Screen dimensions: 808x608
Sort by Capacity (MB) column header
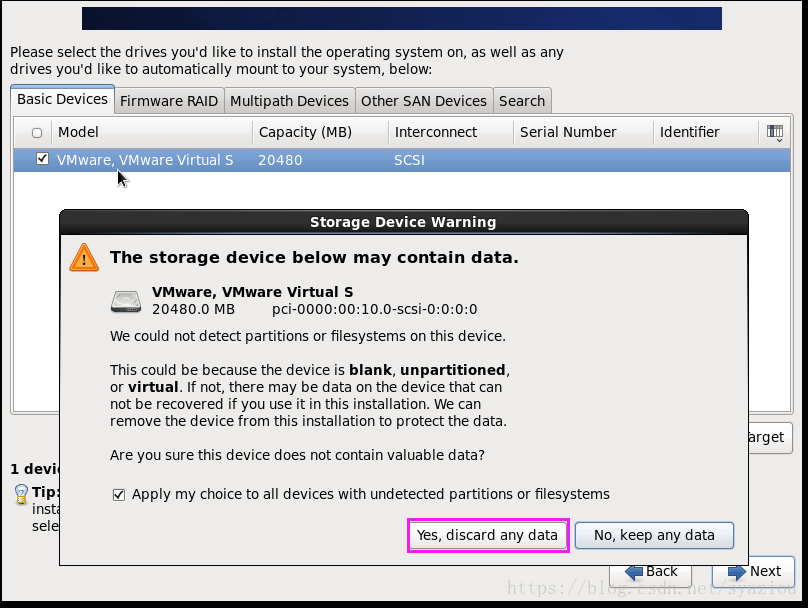tap(321, 132)
